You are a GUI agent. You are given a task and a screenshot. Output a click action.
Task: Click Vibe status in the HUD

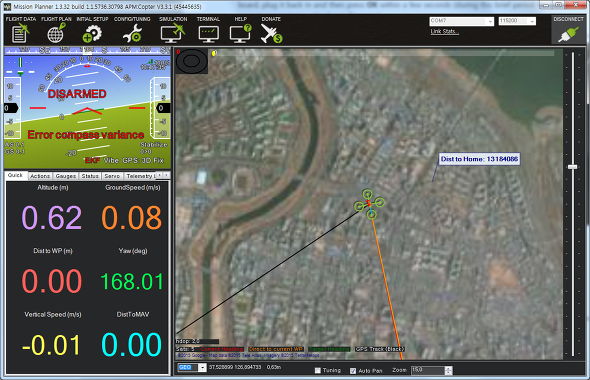click(111, 160)
